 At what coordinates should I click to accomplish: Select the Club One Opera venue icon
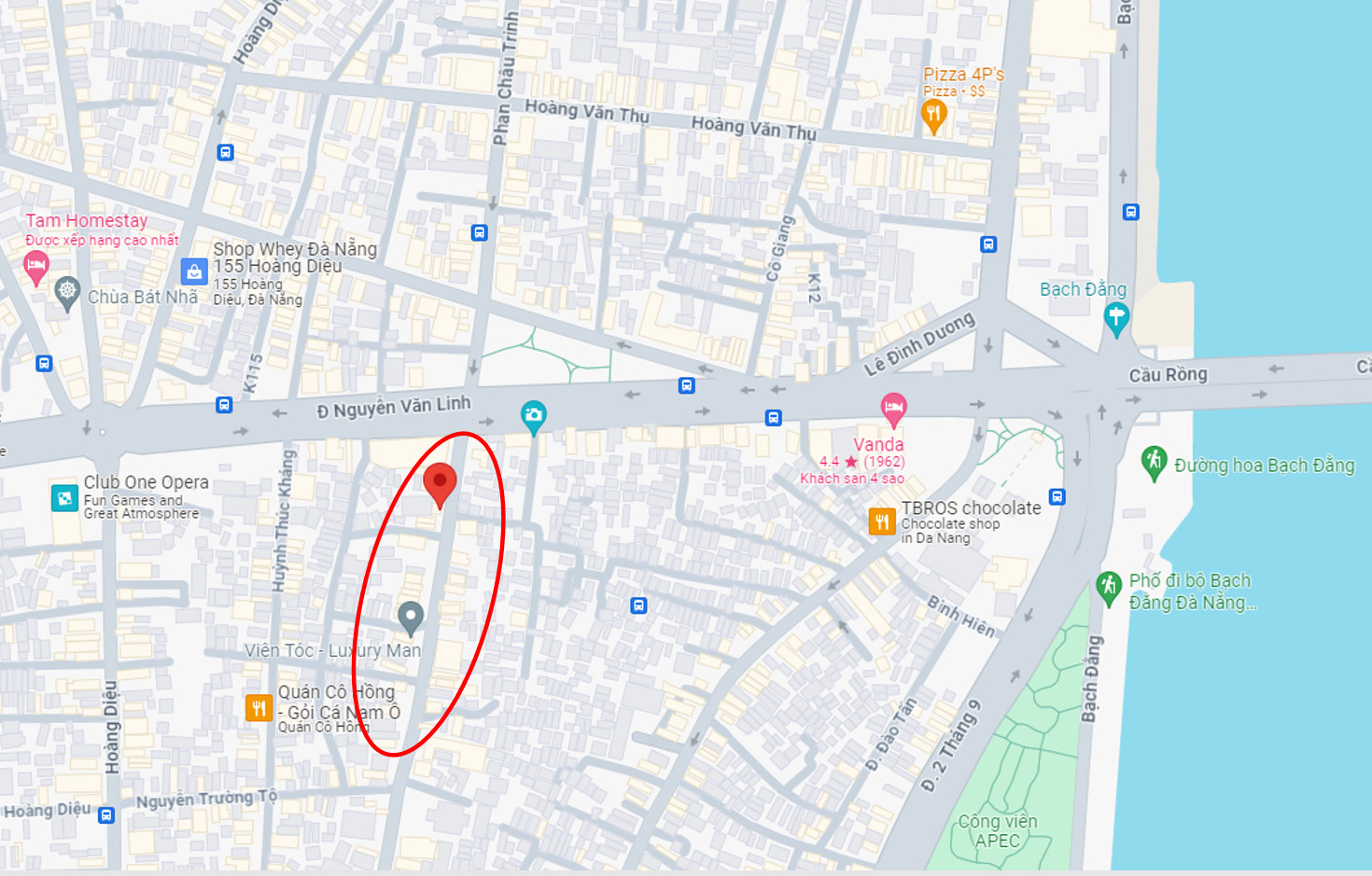click(x=64, y=497)
